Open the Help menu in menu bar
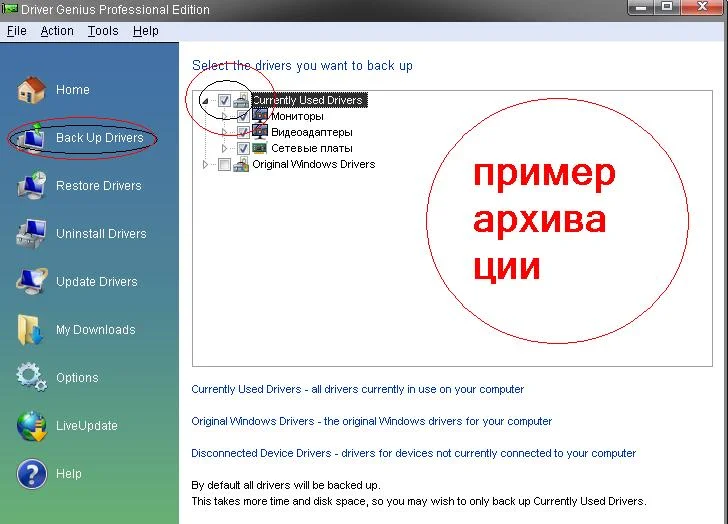The height and width of the screenshot is (524, 728). (146, 31)
